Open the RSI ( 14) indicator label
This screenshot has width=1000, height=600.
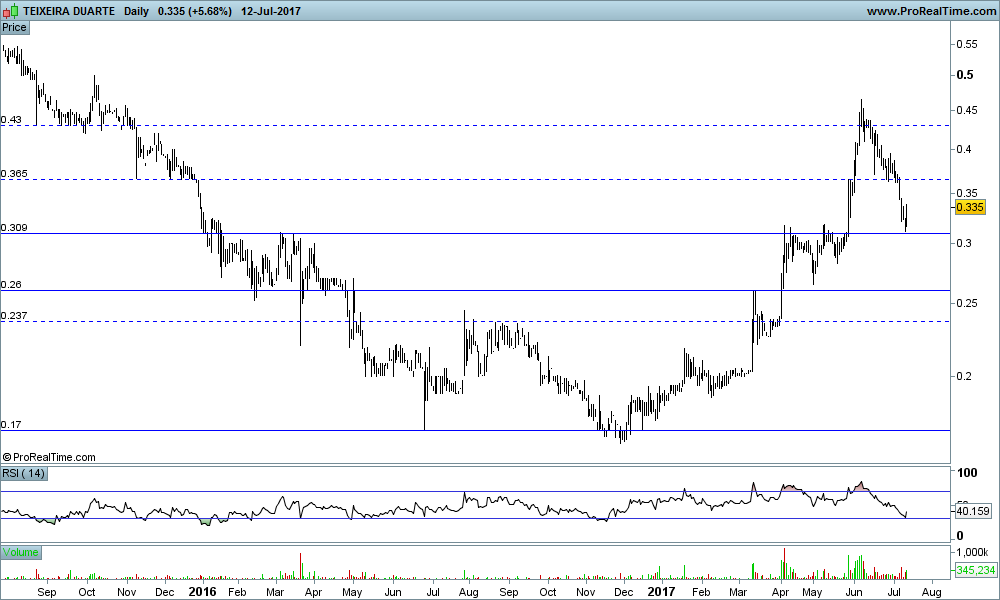[24, 473]
